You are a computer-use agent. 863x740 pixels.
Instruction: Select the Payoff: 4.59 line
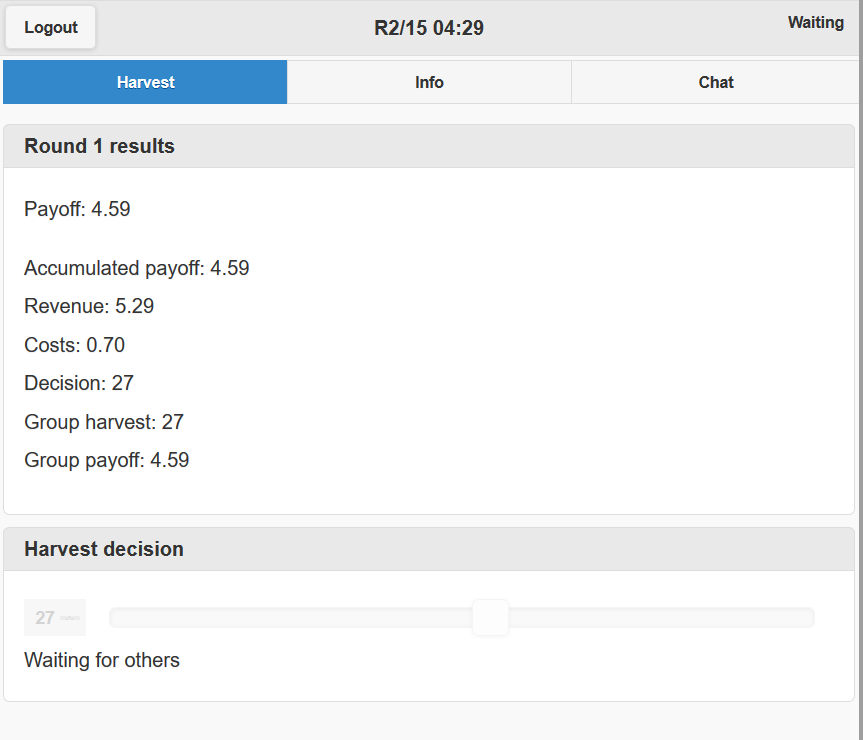pyautogui.click(x=77, y=209)
